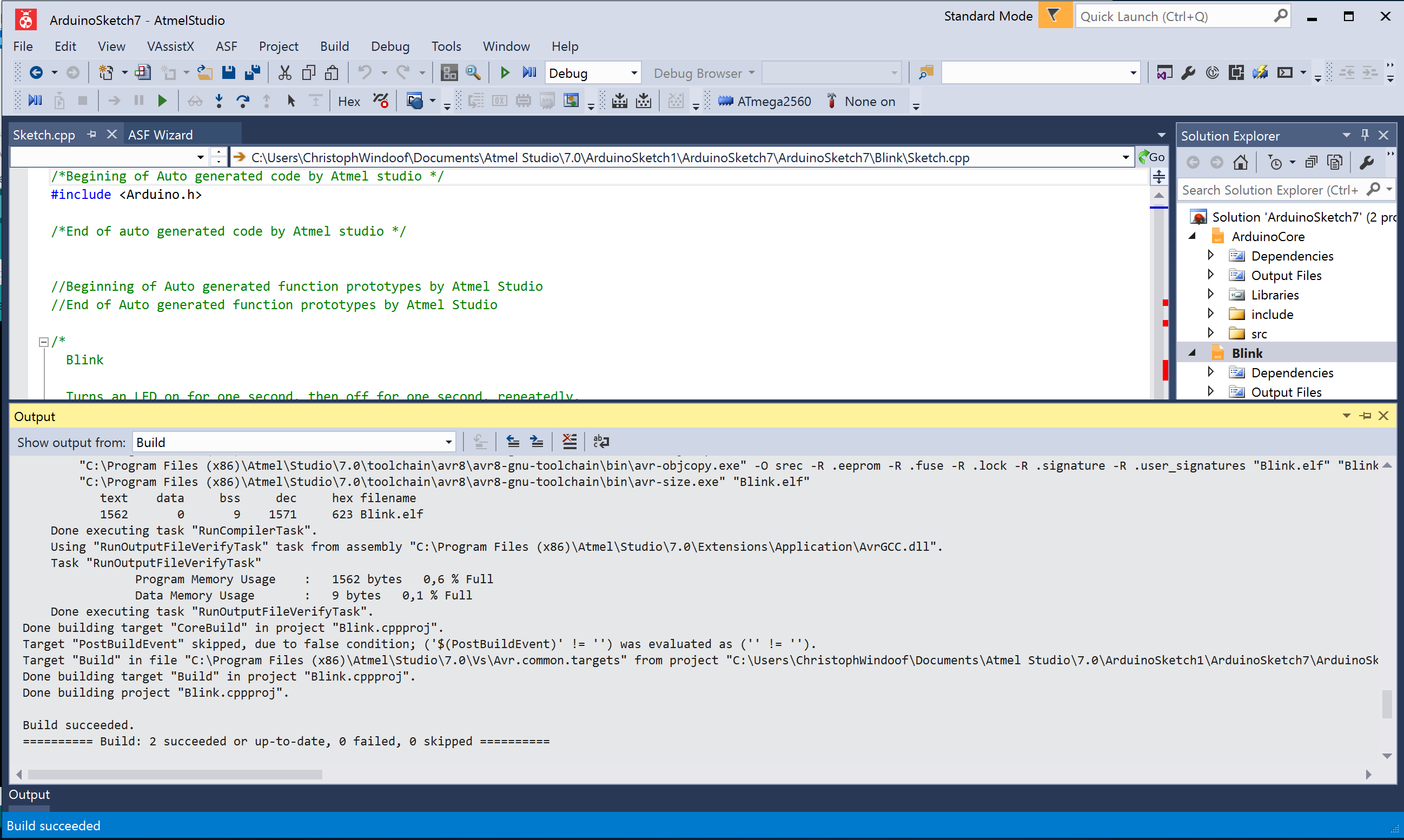This screenshot has height=840, width=1404.
Task: Click the single Save disk icon
Action: pyautogui.click(x=229, y=72)
